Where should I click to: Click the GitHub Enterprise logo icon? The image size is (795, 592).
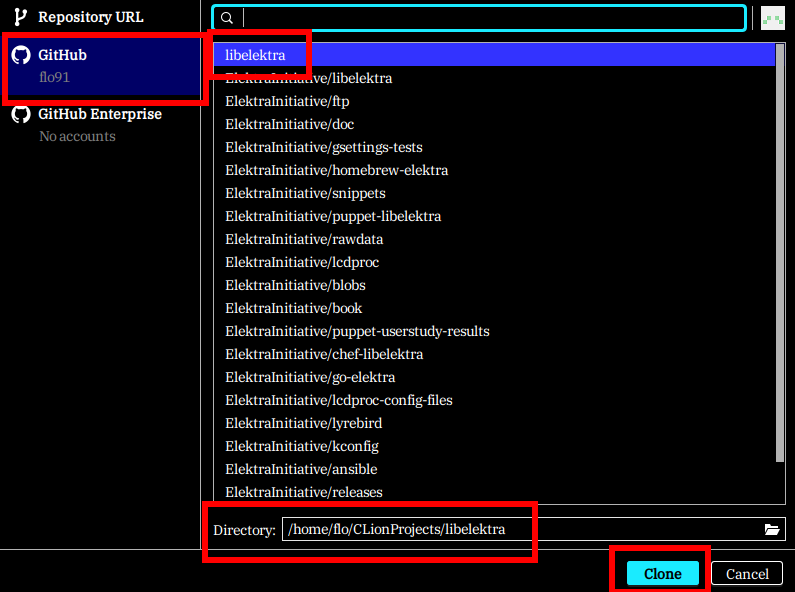coord(21,114)
